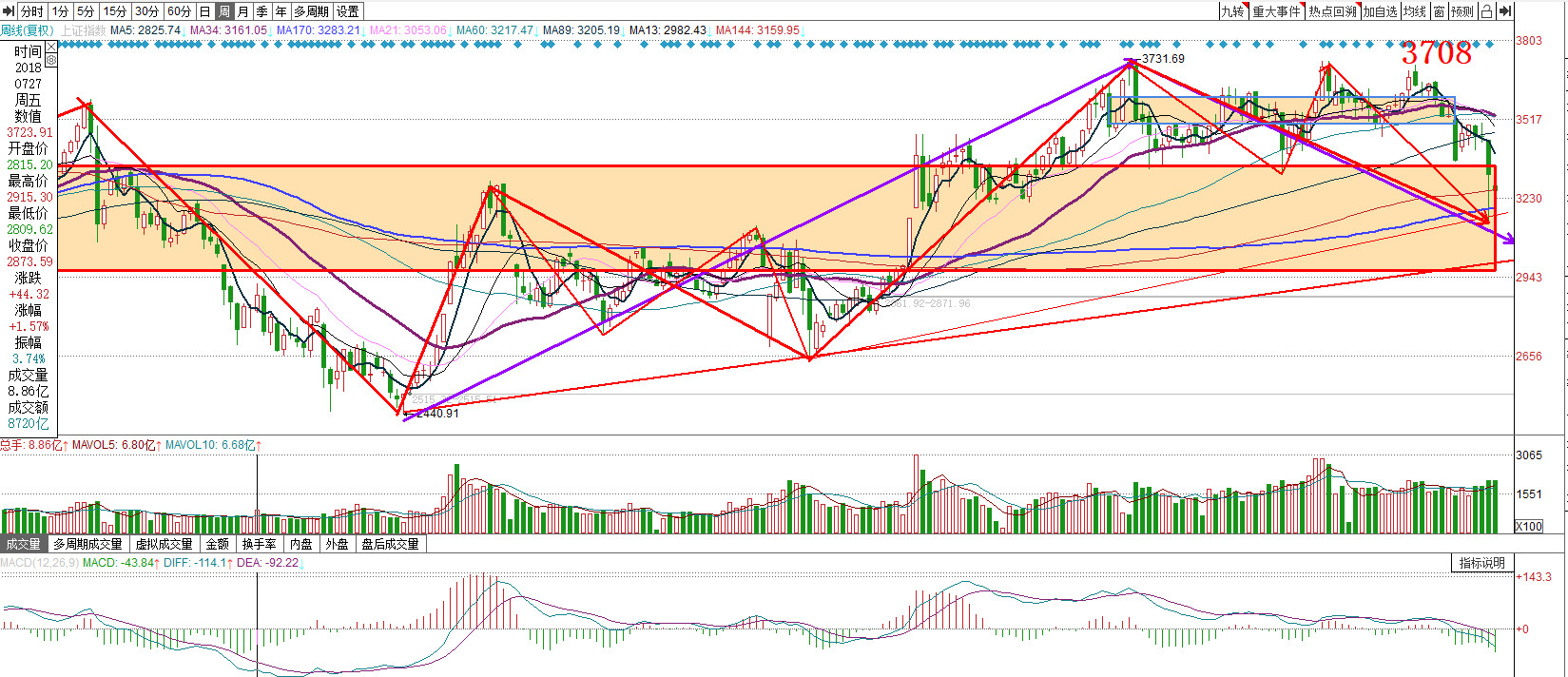This screenshot has height=677, width=1568.
Task: Click the 窗 window button
Action: pos(1440,11)
